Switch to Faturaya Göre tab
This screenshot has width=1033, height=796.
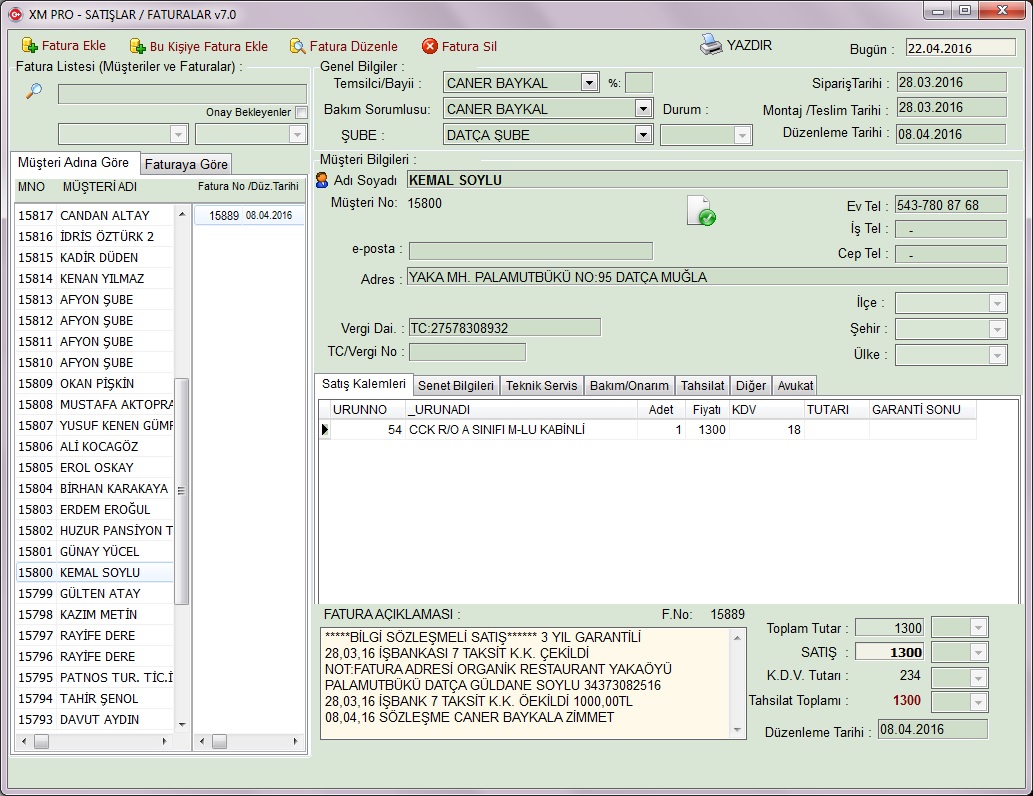point(186,164)
